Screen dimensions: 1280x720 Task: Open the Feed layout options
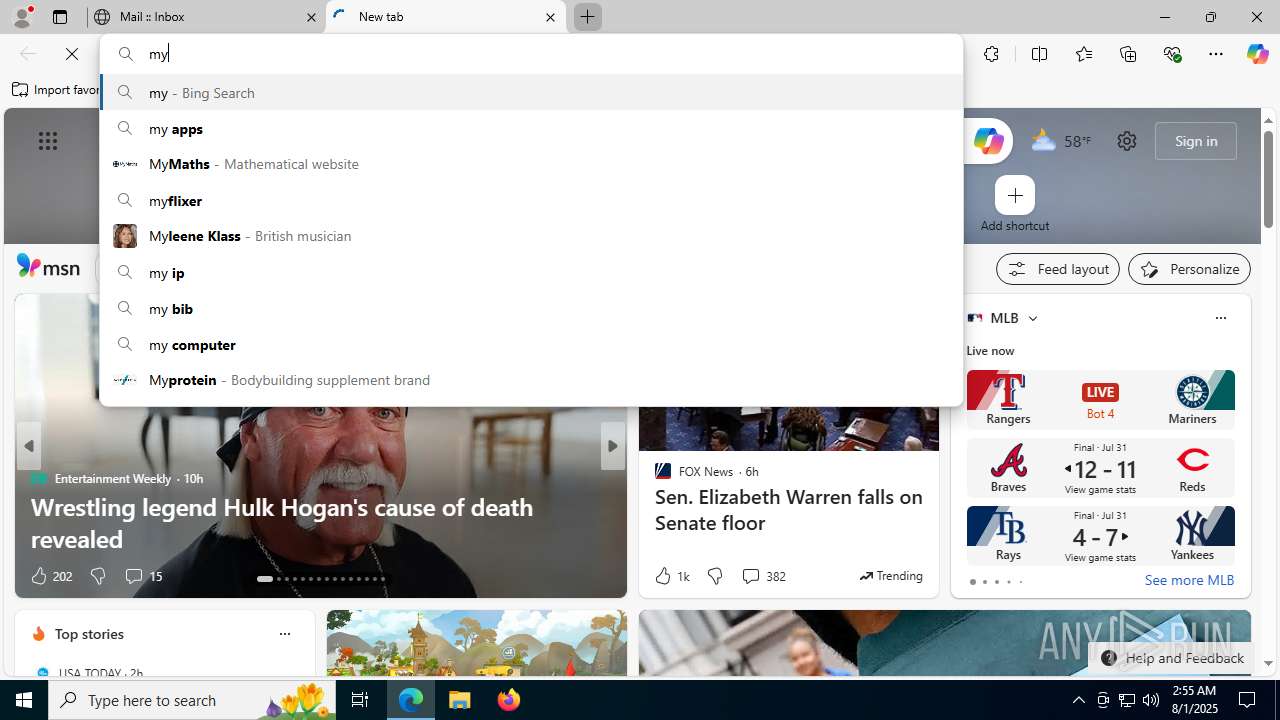point(1058,269)
